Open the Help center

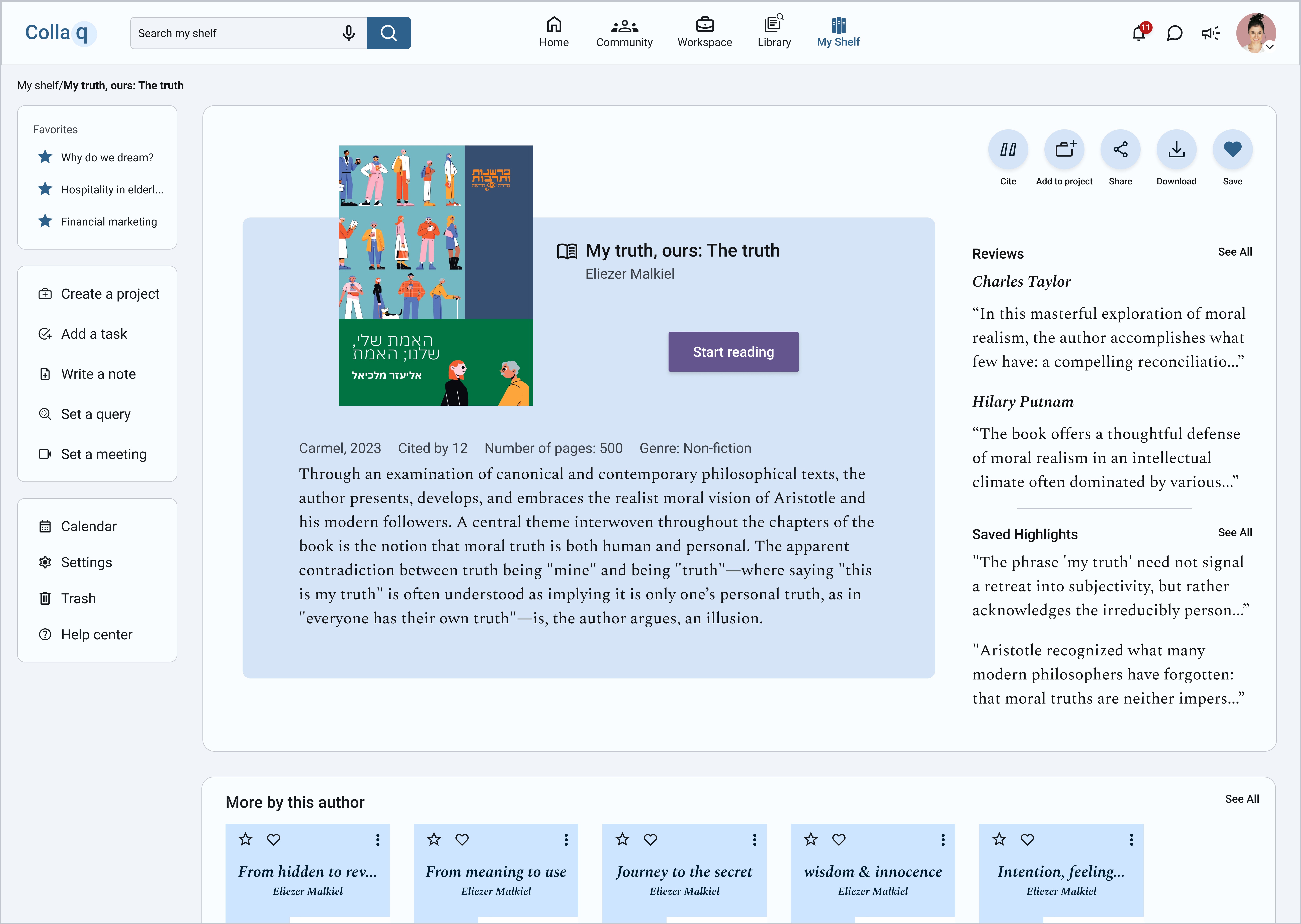pyautogui.click(x=85, y=634)
